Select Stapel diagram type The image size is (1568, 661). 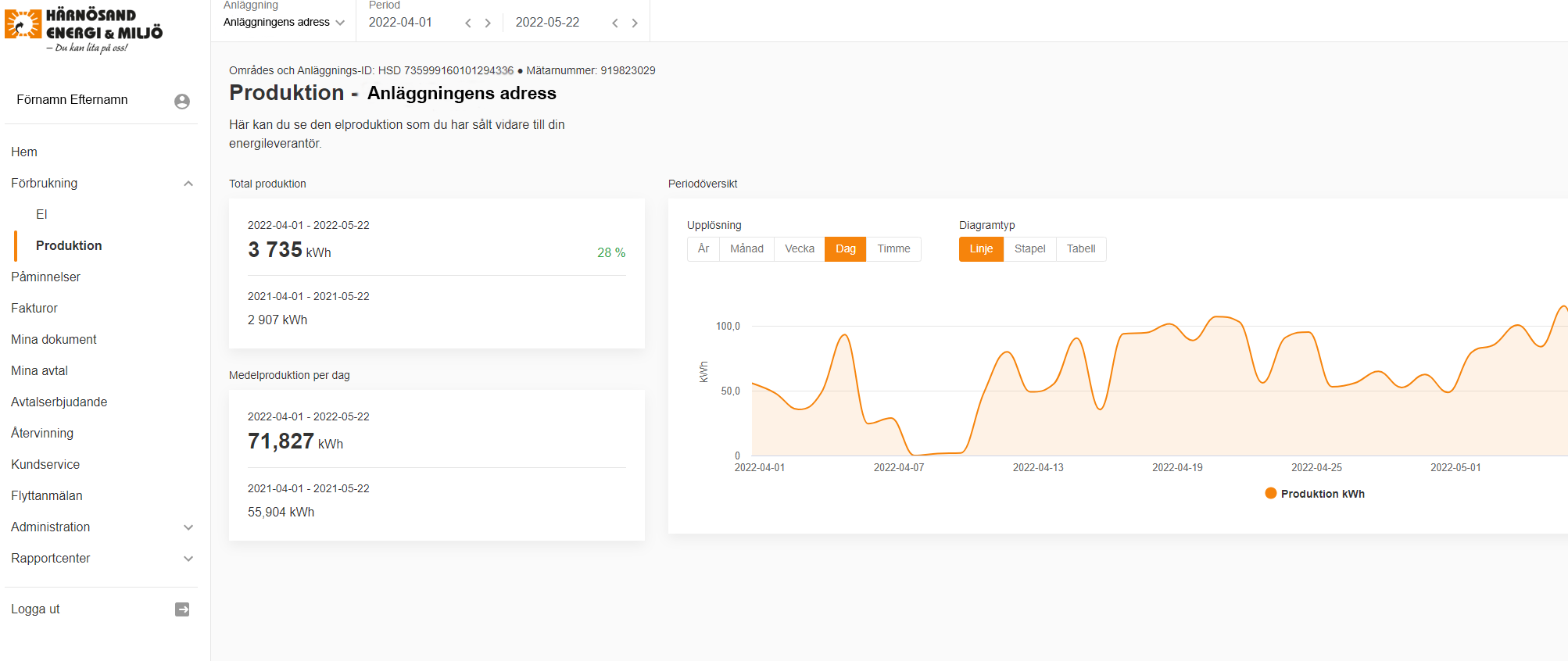pyautogui.click(x=1029, y=249)
